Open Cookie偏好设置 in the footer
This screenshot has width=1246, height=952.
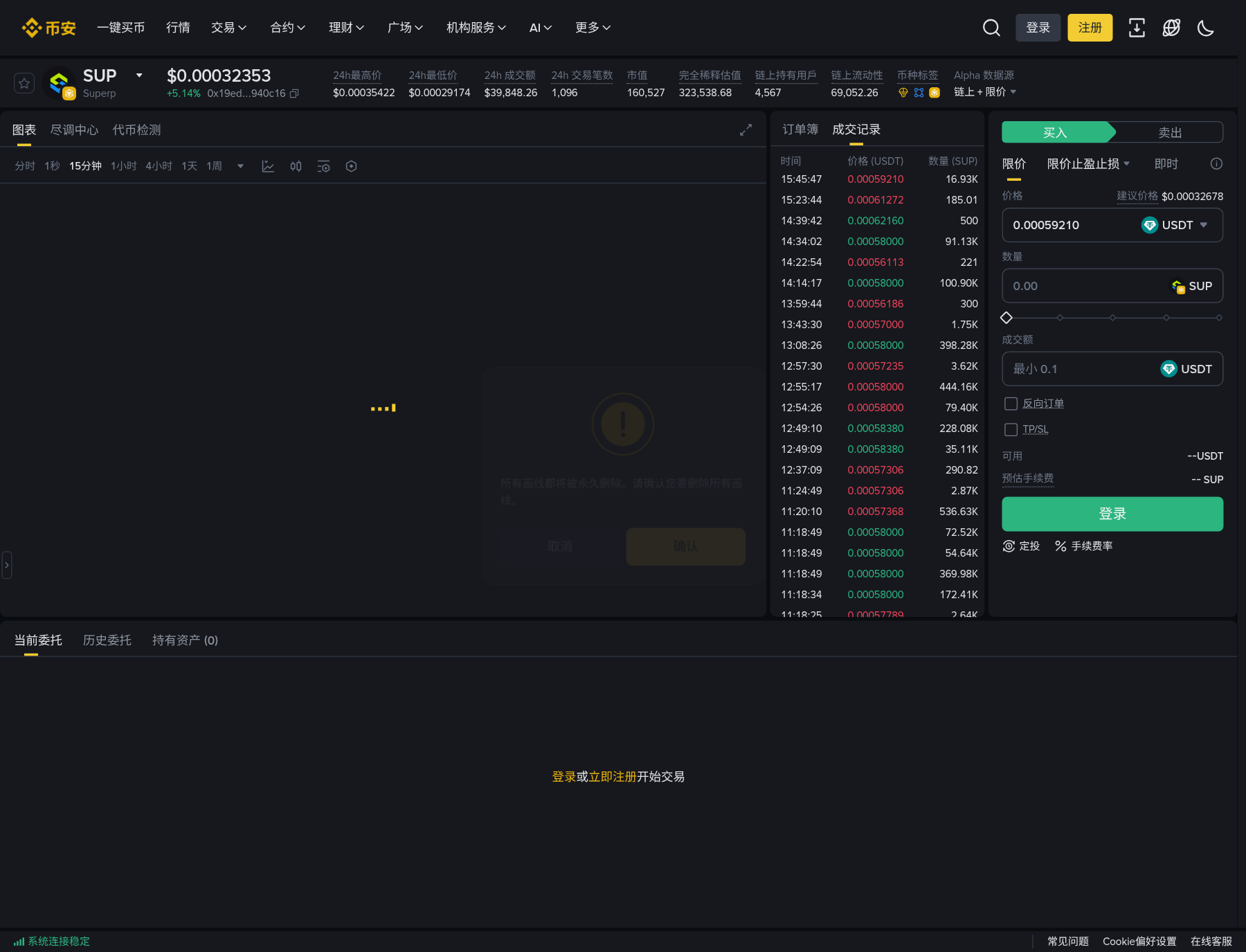(x=1139, y=942)
